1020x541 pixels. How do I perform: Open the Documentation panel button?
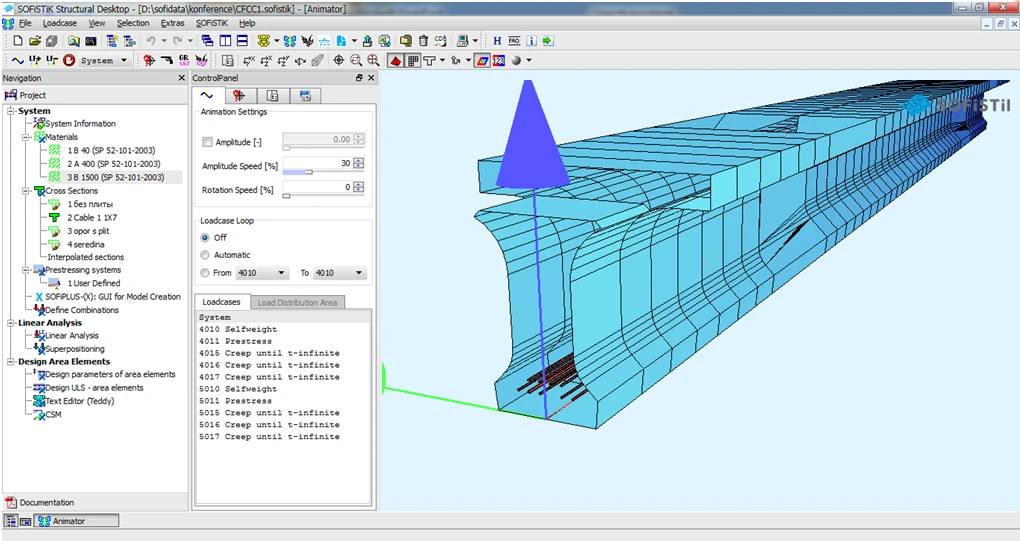click(x=94, y=502)
